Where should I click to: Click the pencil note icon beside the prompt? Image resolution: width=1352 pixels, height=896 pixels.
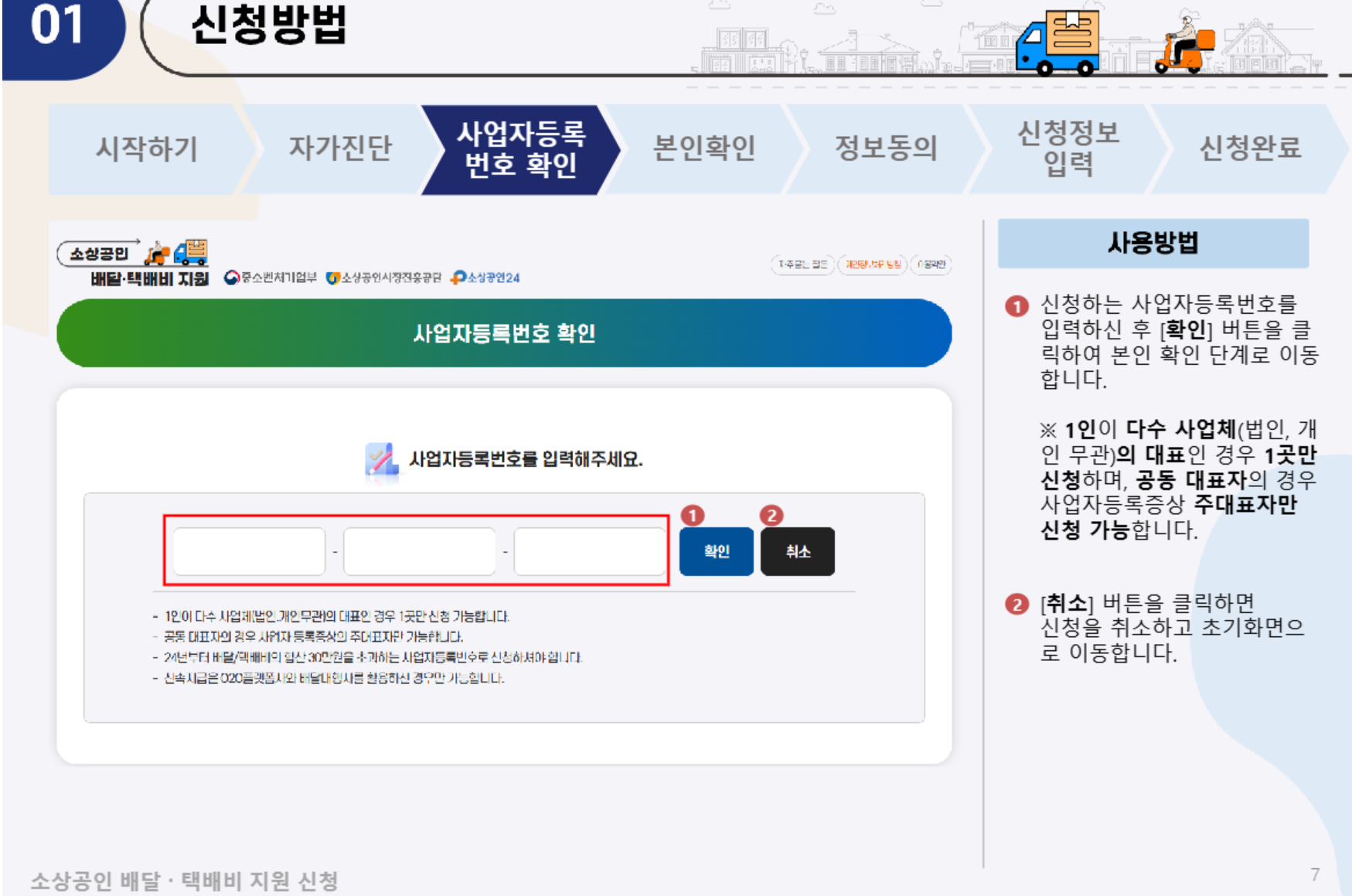click(x=381, y=461)
